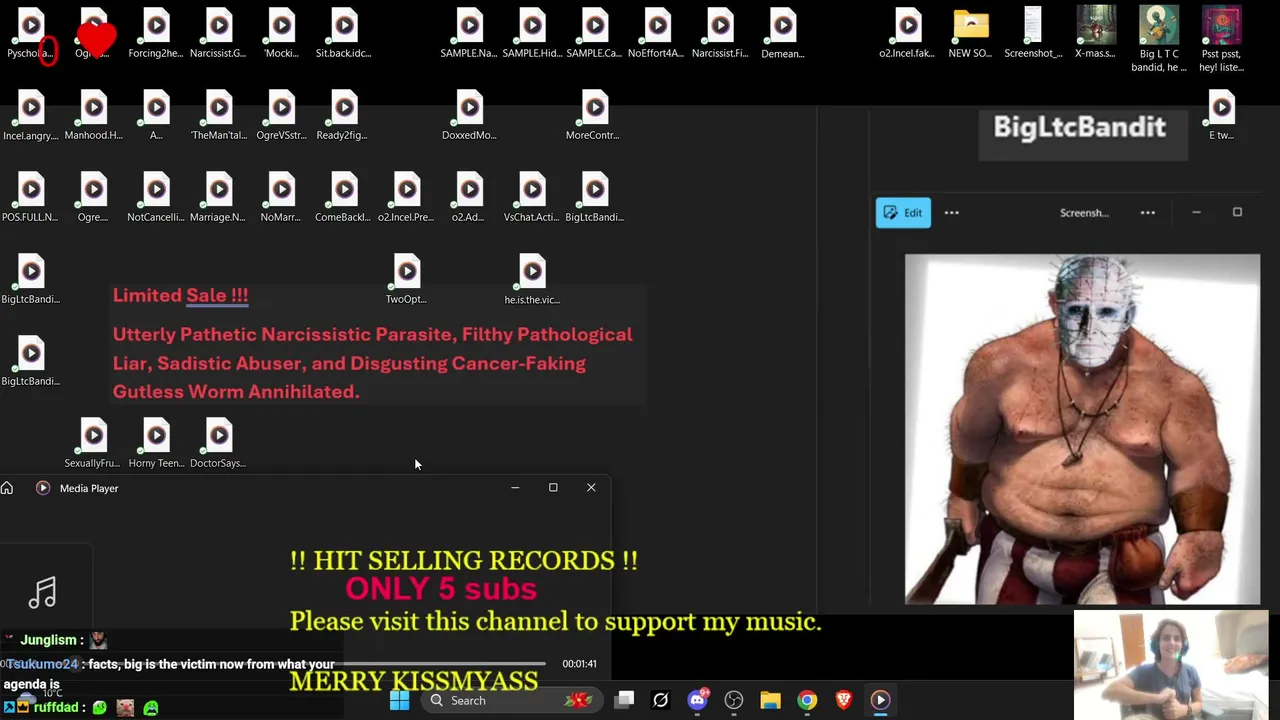
Task: Select the NoMarr... media file
Action: (x=281, y=198)
